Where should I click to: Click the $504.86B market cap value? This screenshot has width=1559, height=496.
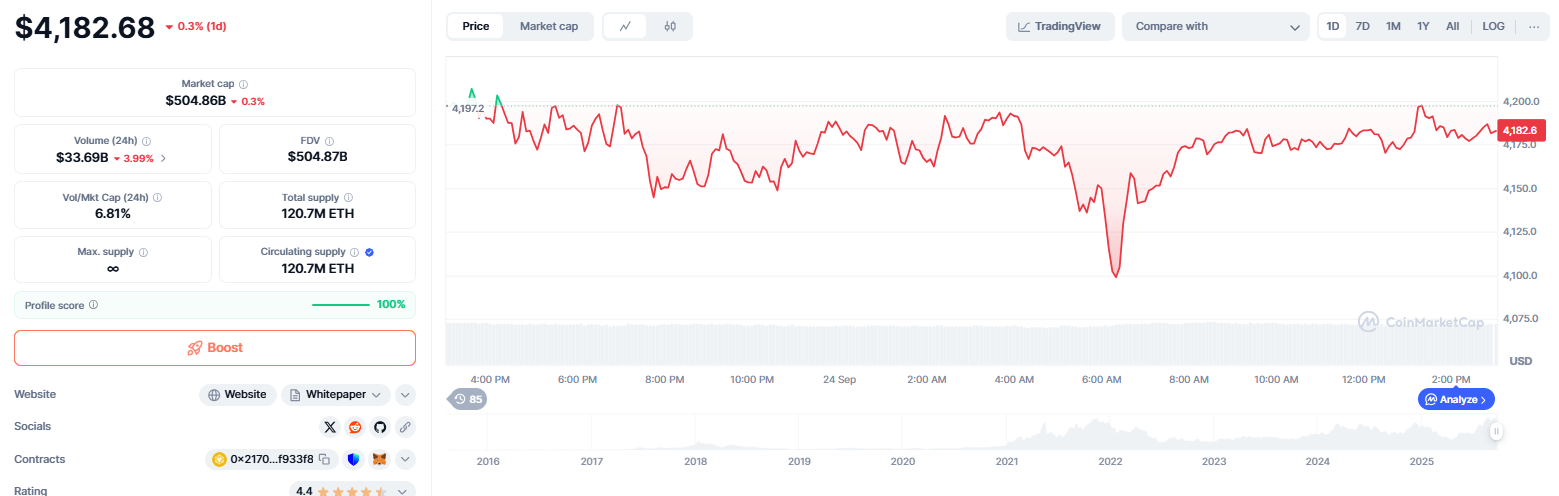196,101
